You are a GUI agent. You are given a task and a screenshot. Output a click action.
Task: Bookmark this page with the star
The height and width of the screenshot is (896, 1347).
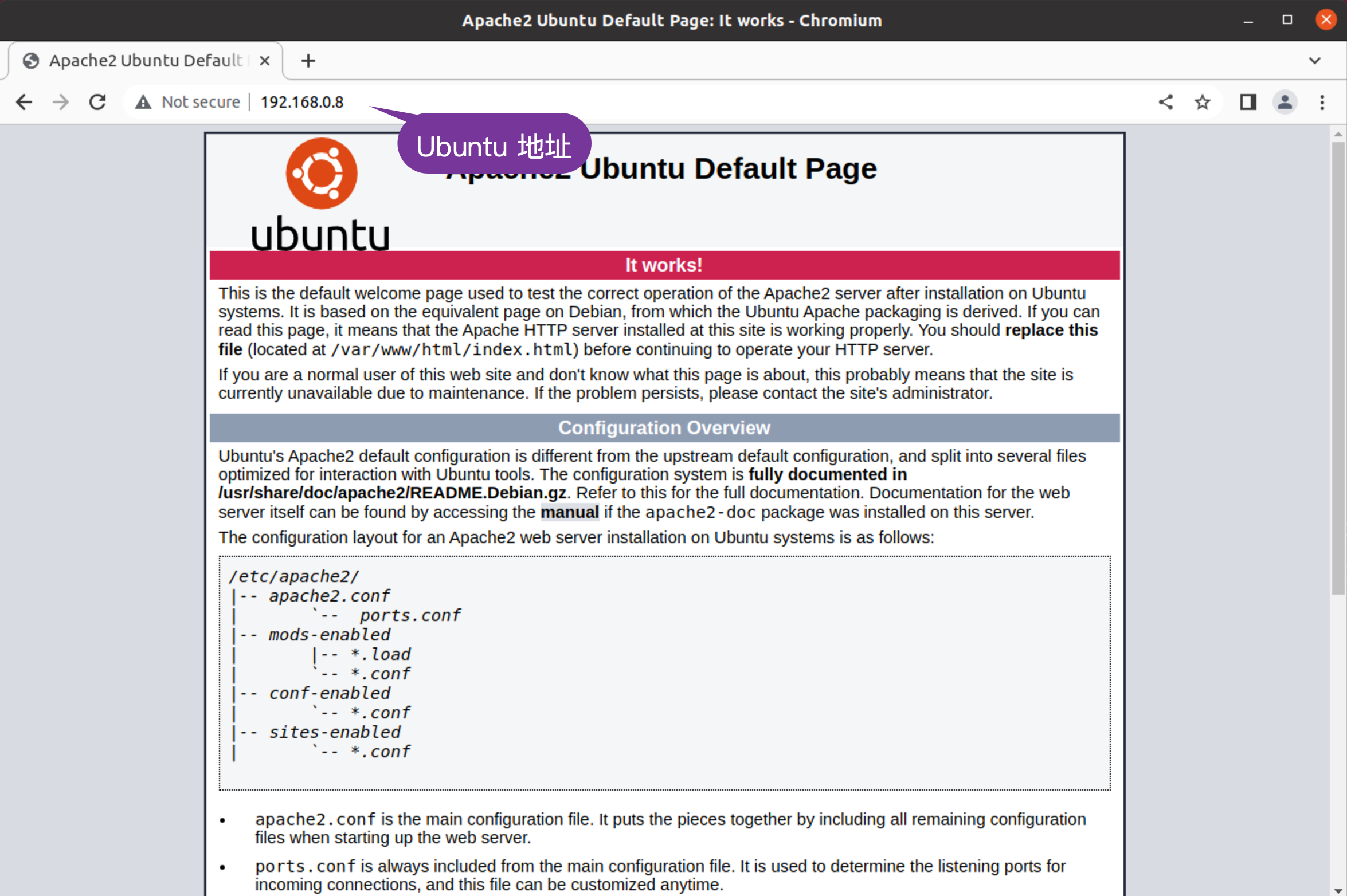1202,102
